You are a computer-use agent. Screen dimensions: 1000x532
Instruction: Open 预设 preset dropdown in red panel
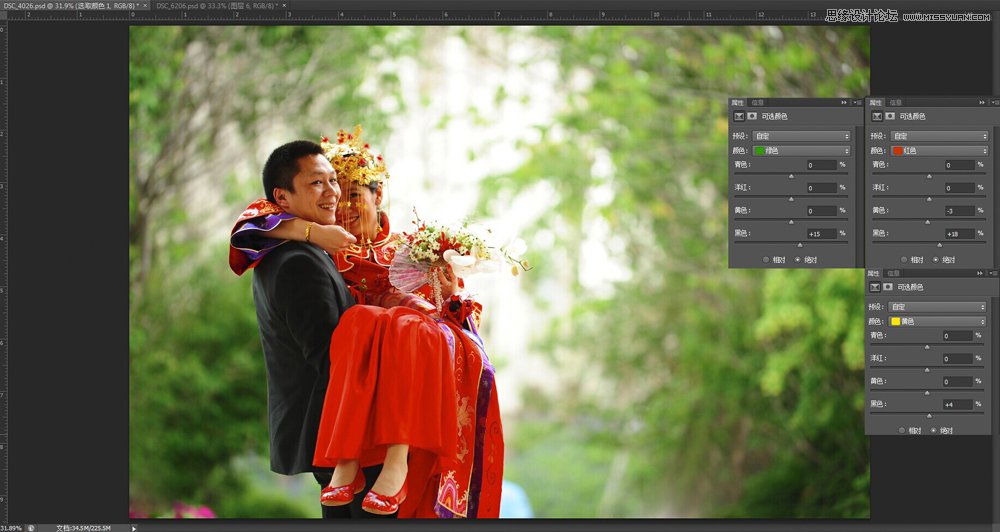[939, 136]
